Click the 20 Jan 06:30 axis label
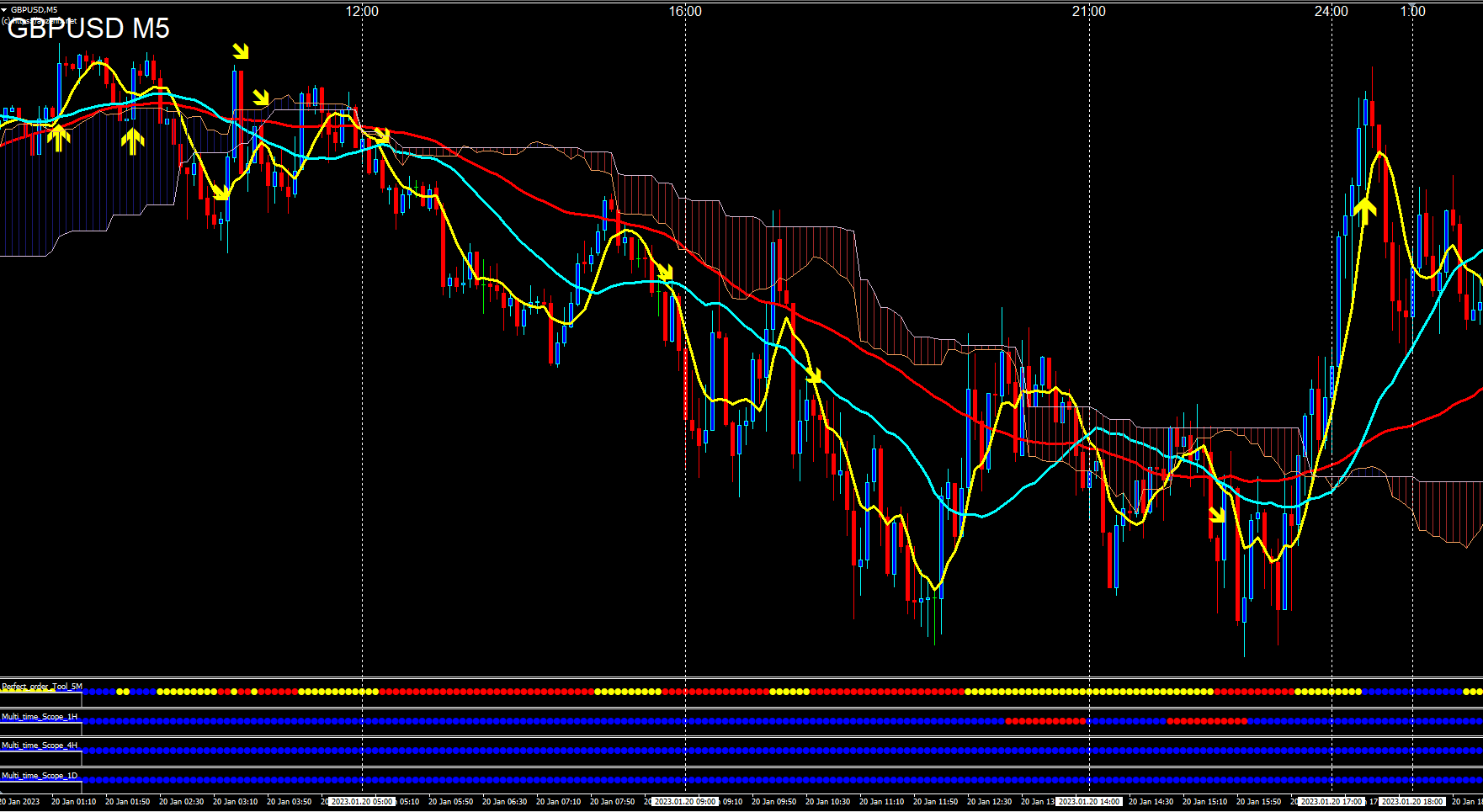Viewport: 1483px width, 812px height. 505,802
